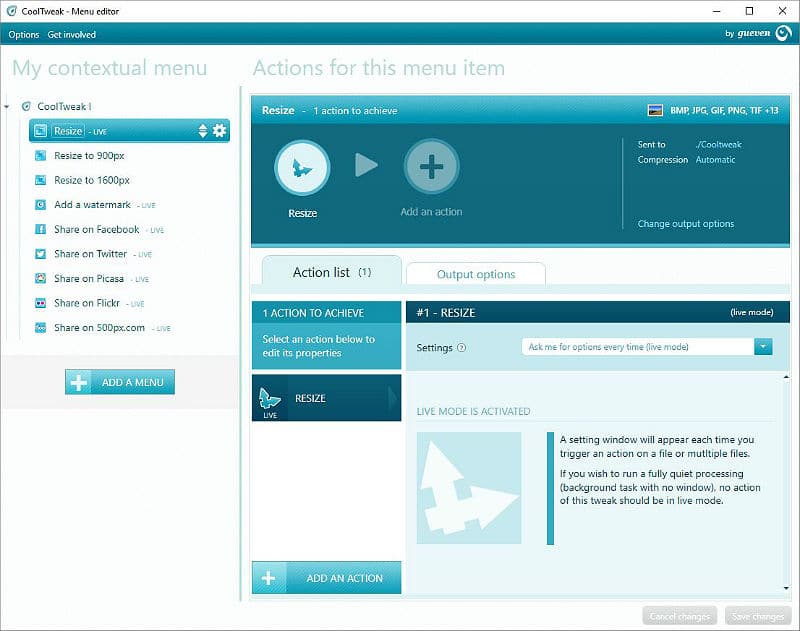Click the plus icon on Add a Menu
Image resolution: width=800 pixels, height=631 pixels.
[79, 382]
